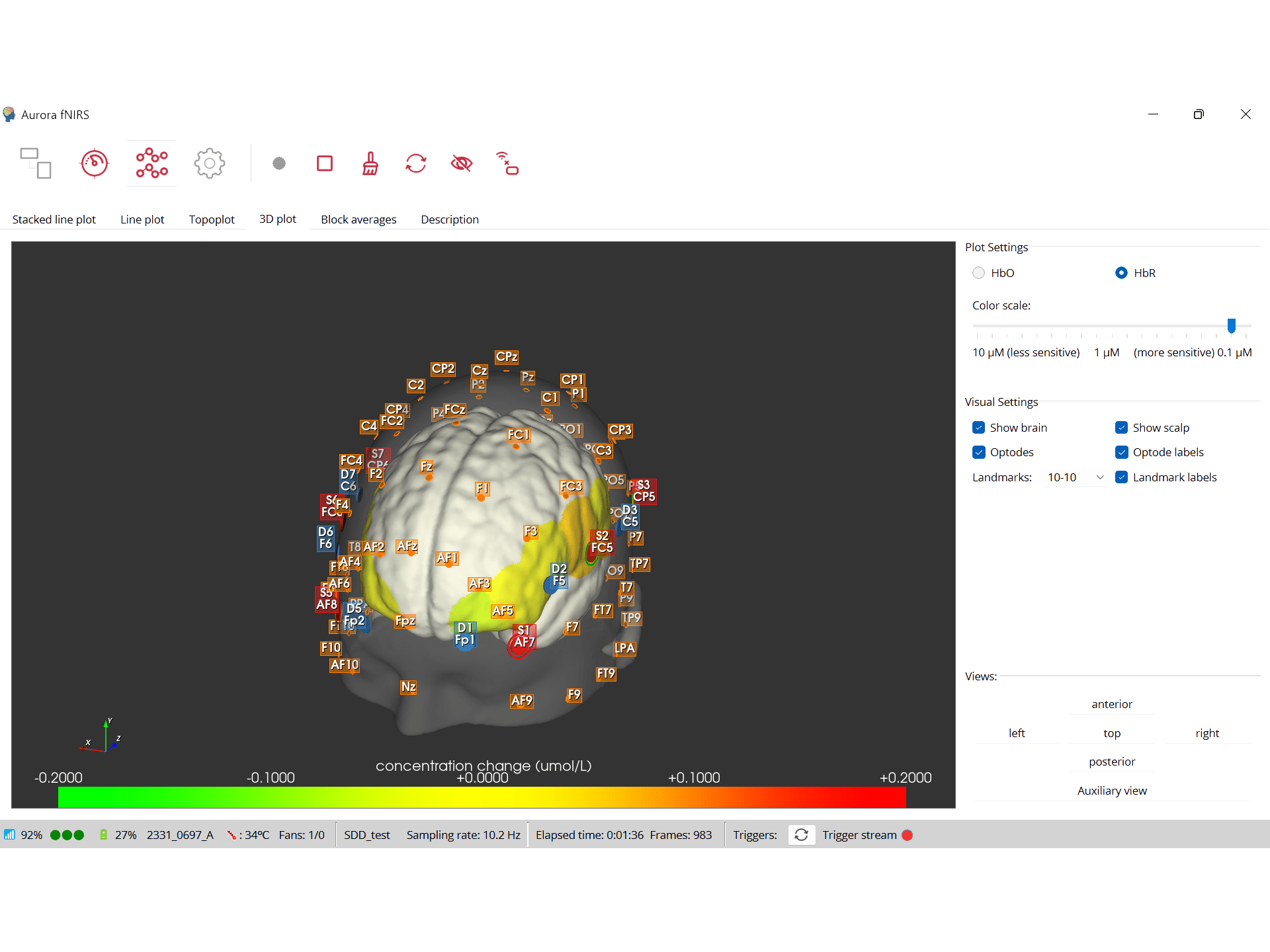Open the device configuration icon

coord(36,163)
